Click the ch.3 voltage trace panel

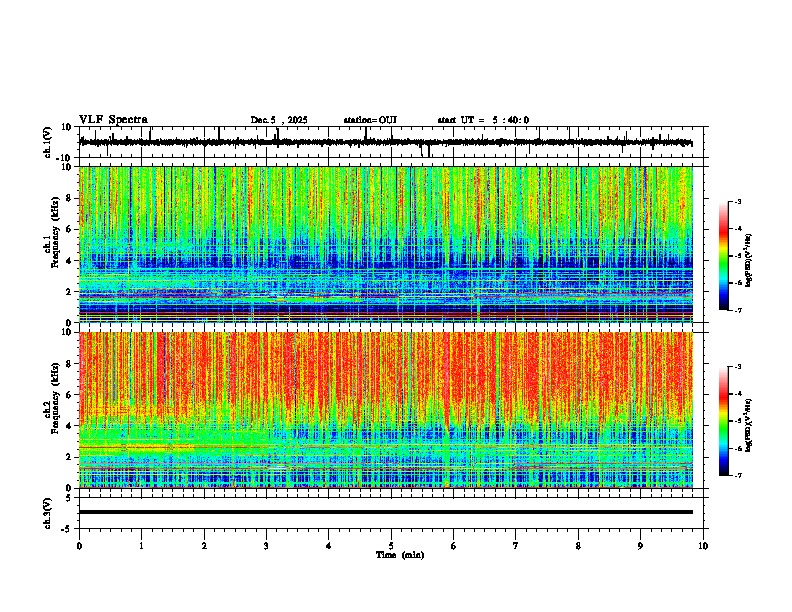pyautogui.click(x=393, y=513)
